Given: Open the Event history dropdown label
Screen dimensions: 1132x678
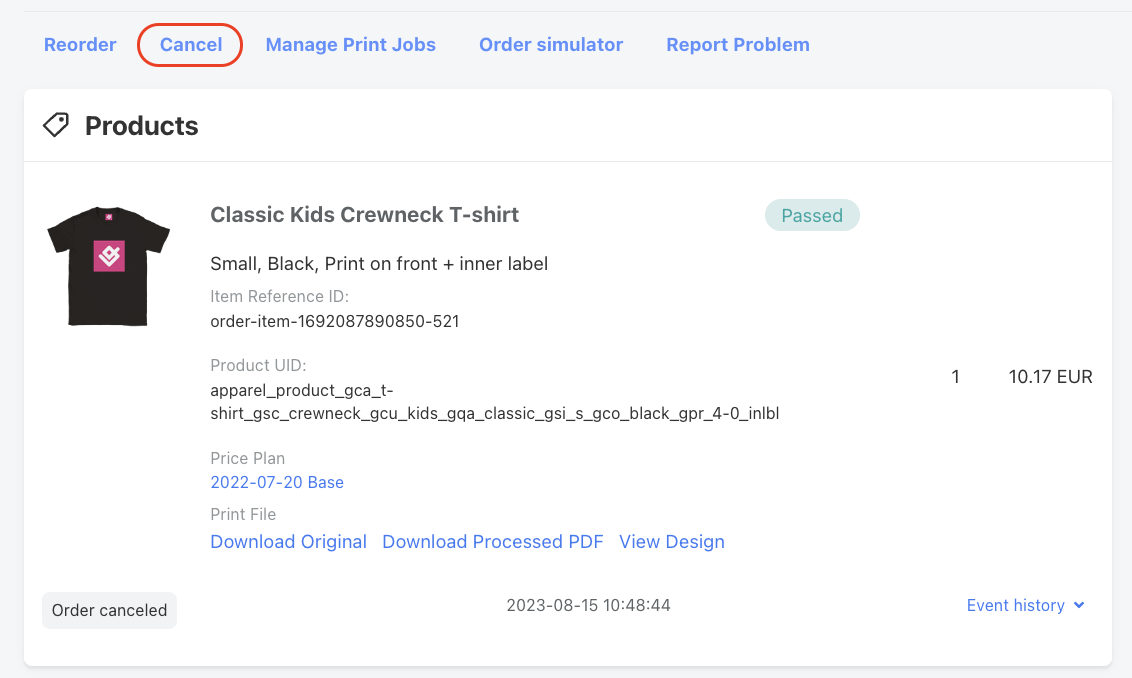Looking at the screenshot, I should [x=1015, y=605].
